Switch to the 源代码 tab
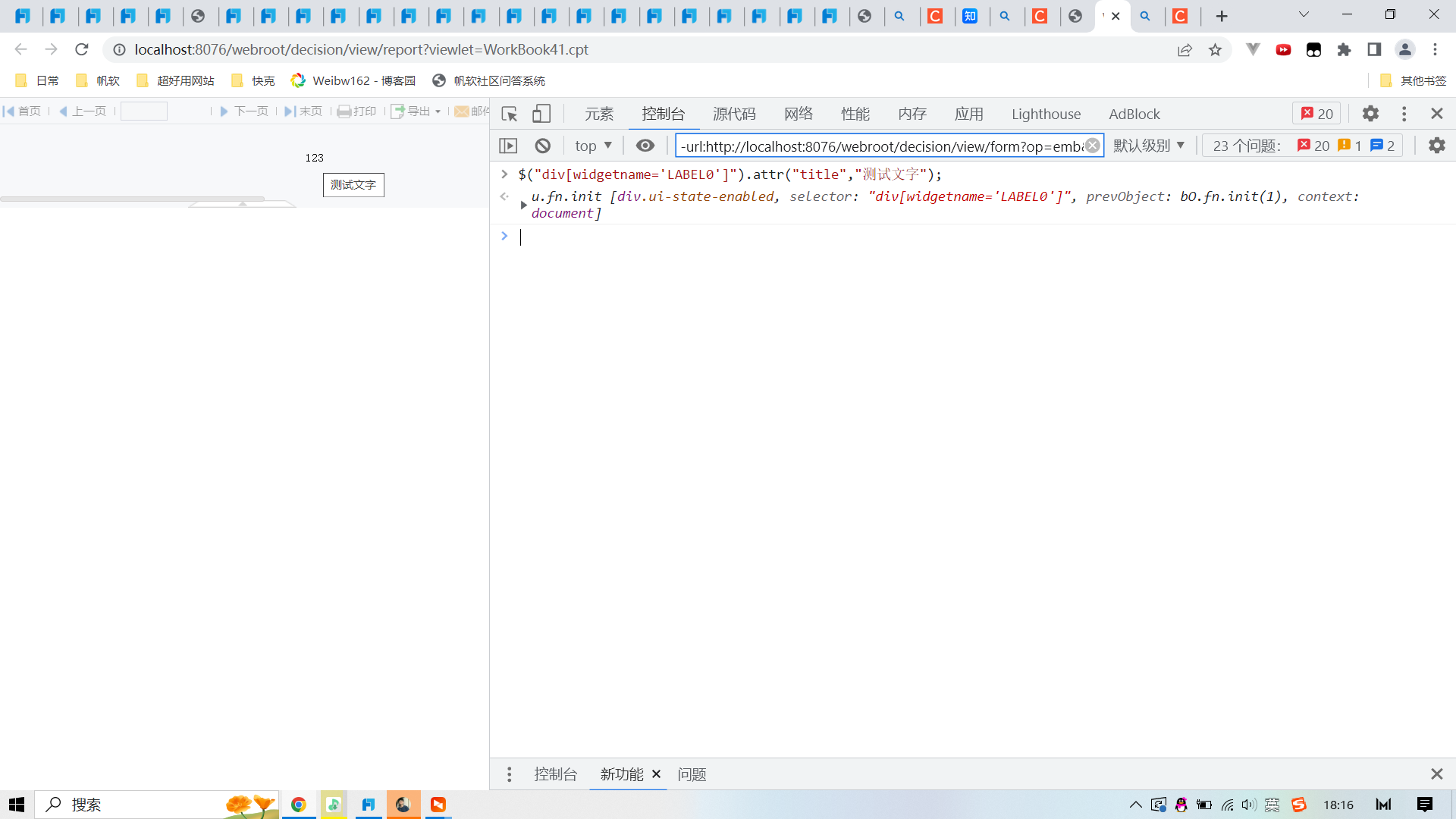 pos(734,114)
